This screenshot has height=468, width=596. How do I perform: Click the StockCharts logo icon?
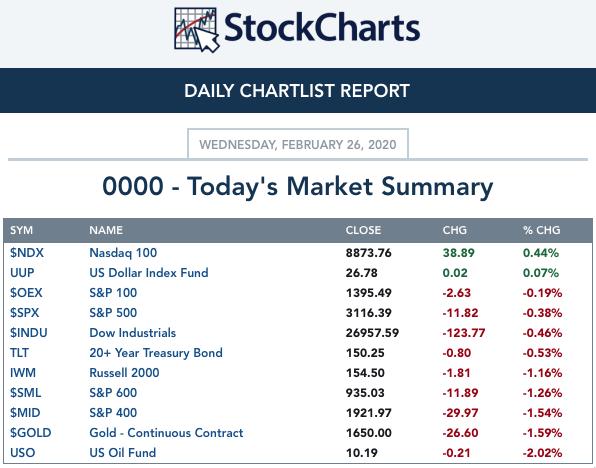(197, 30)
